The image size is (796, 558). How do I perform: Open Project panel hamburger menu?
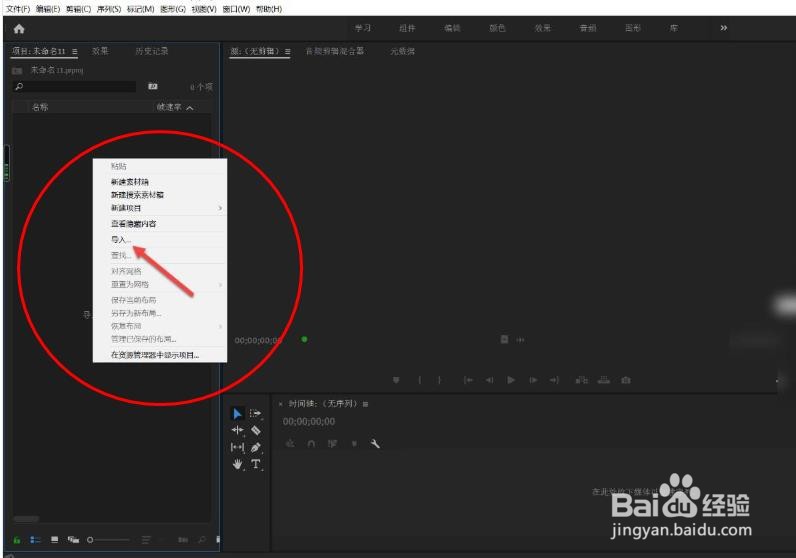point(75,51)
